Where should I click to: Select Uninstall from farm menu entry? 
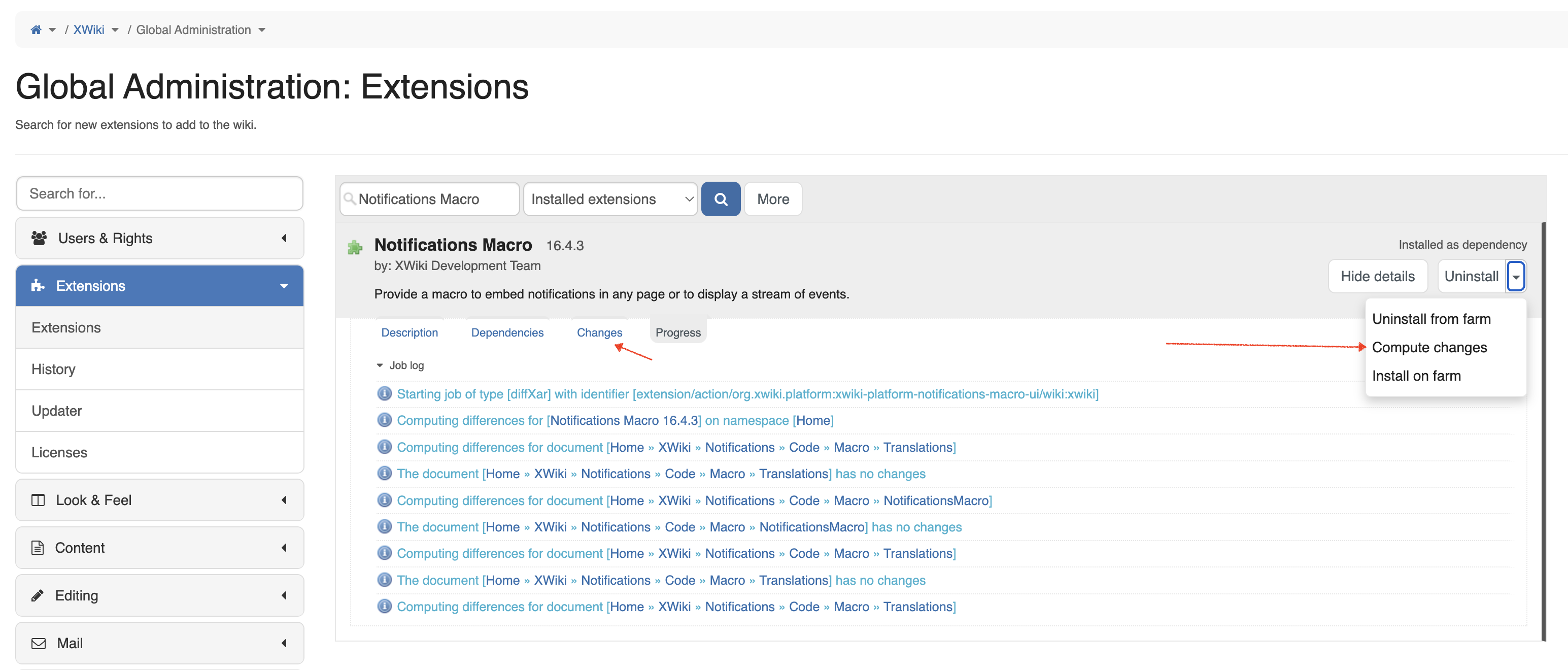click(1431, 319)
